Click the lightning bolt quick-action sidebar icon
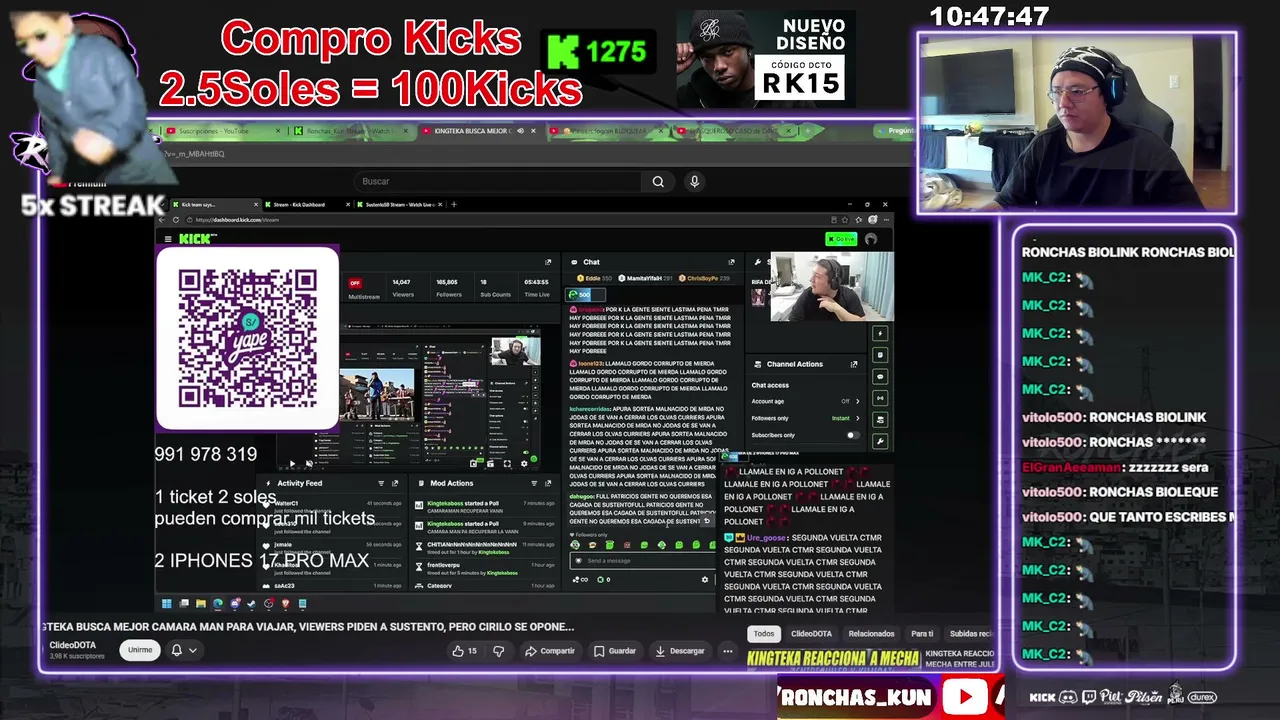The width and height of the screenshot is (1280, 720). [x=880, y=333]
